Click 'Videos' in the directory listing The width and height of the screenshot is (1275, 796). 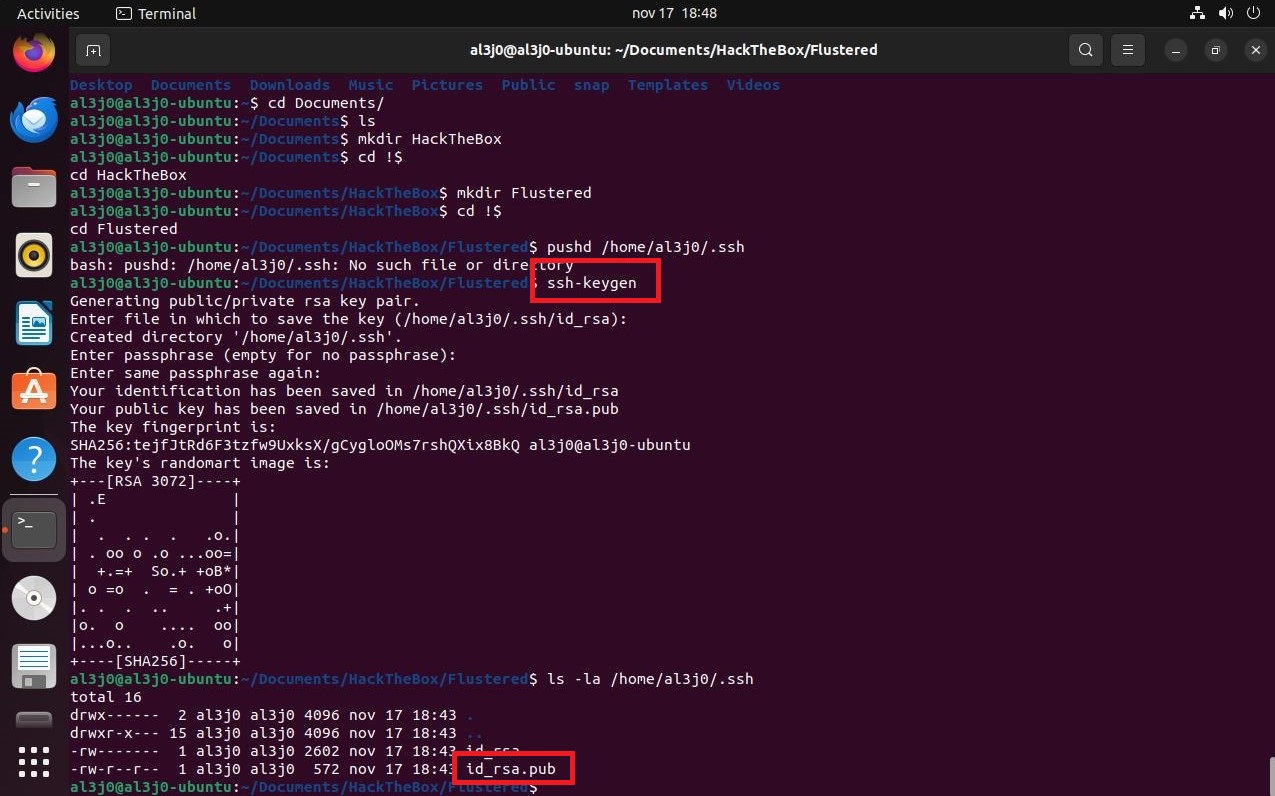coord(753,85)
